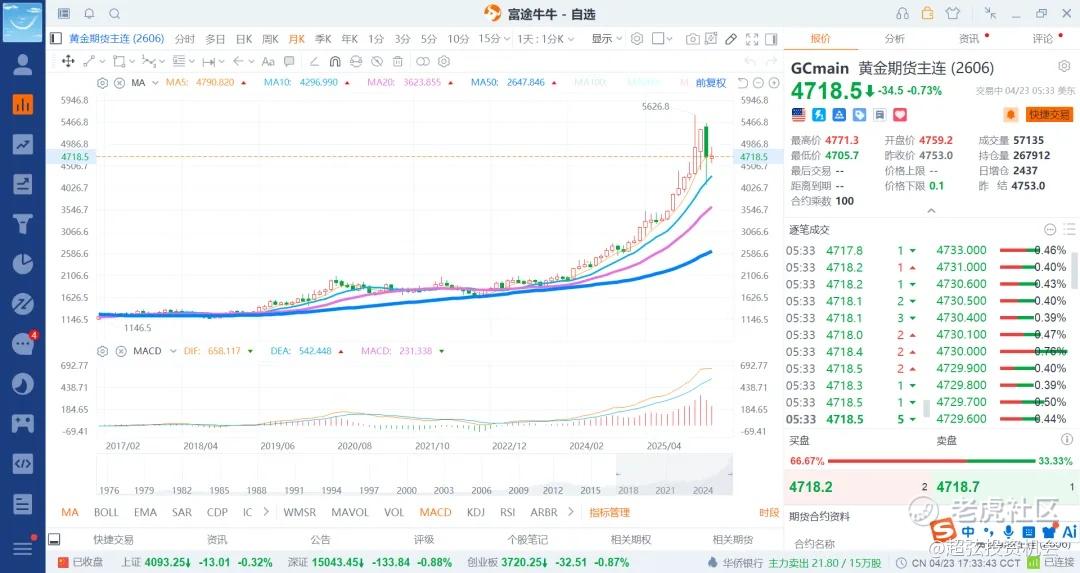Toggle the chart layout square checkbox
Image resolution: width=1080 pixels, height=573 pixels.
(x=658, y=39)
